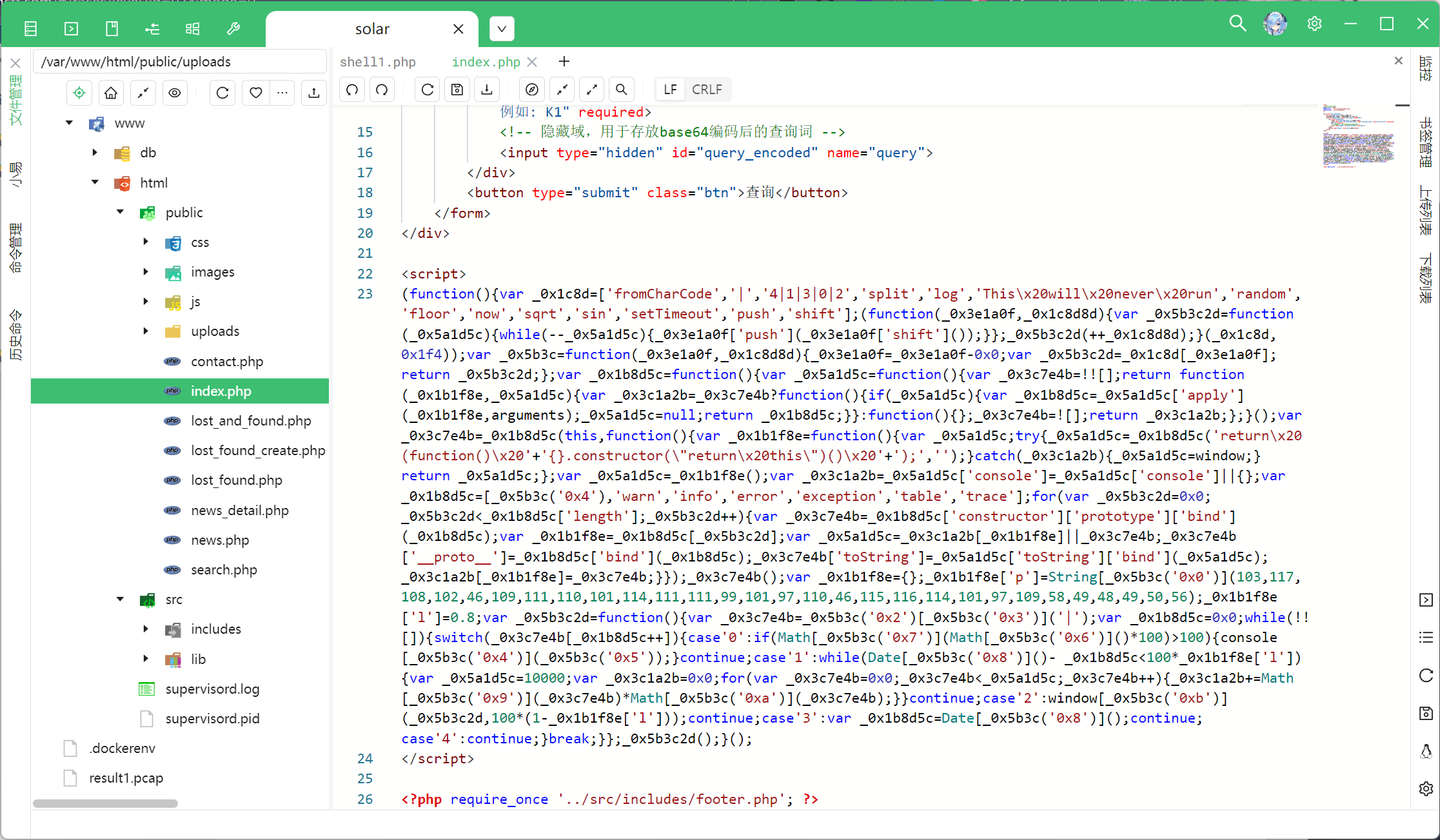
Task: Select LF line ending
Action: pyautogui.click(x=671, y=90)
